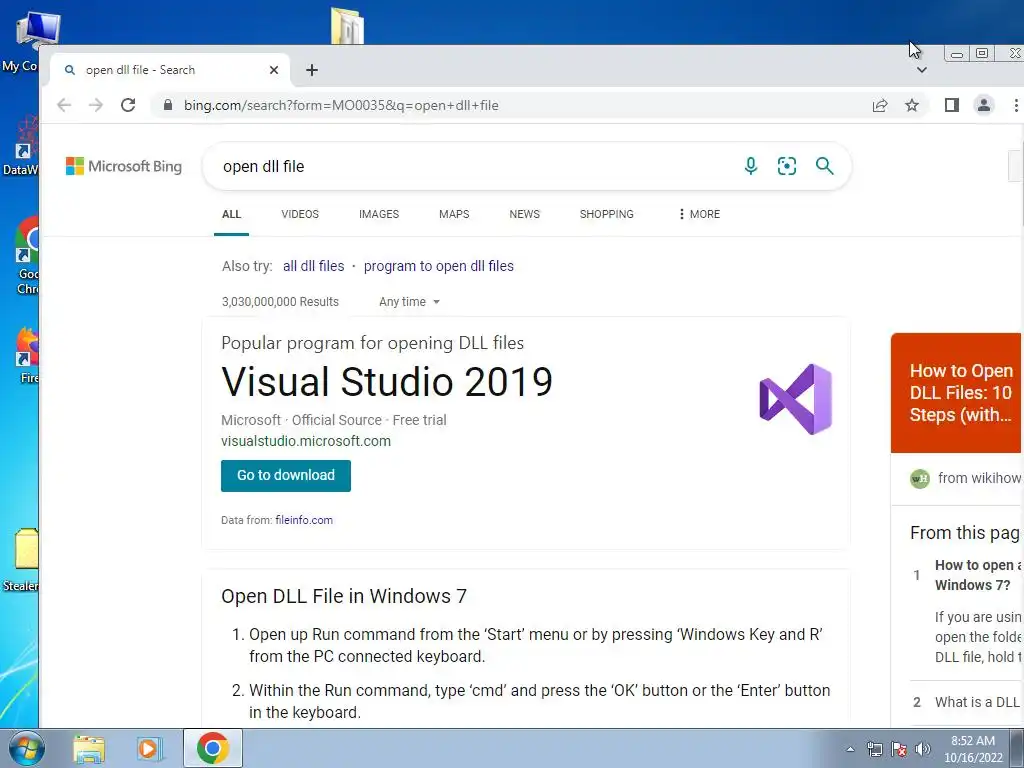Click '3,030,000,000 Results' count text
The height and width of the screenshot is (768, 1024).
tap(280, 302)
